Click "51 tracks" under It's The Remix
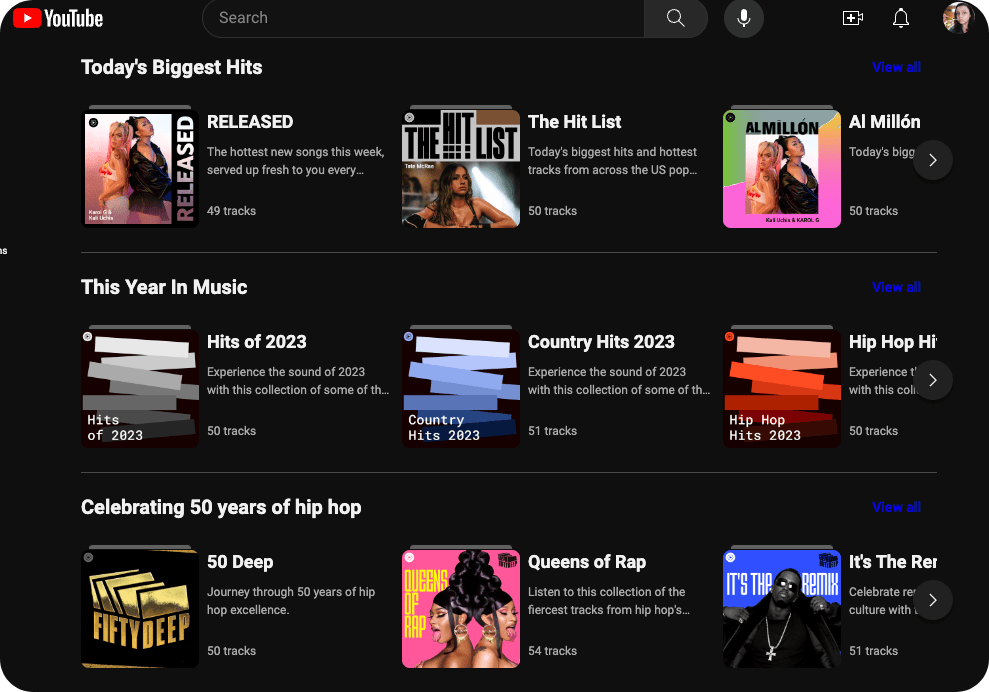The image size is (989, 692). (x=874, y=651)
